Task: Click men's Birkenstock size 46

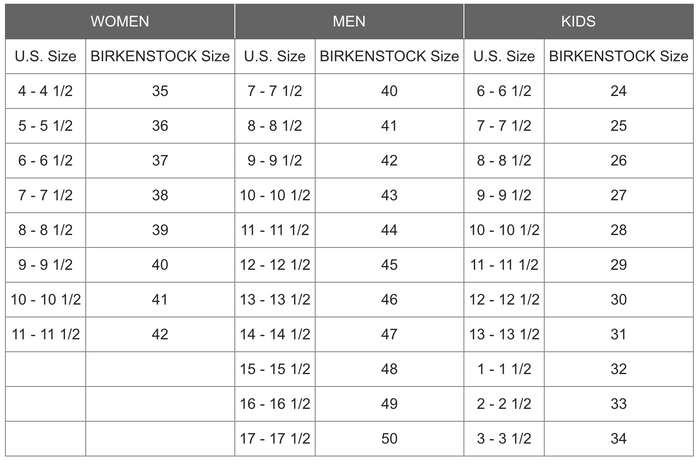Action: pos(389,299)
